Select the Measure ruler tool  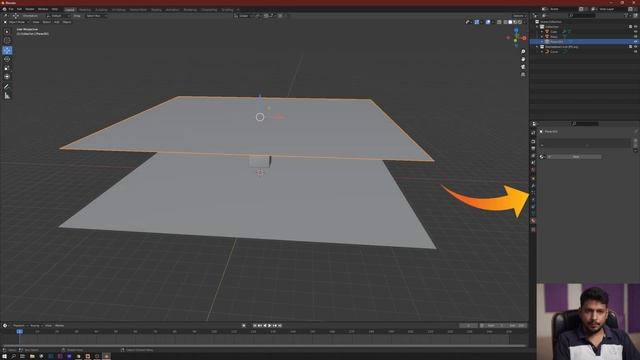pyautogui.click(x=7, y=96)
